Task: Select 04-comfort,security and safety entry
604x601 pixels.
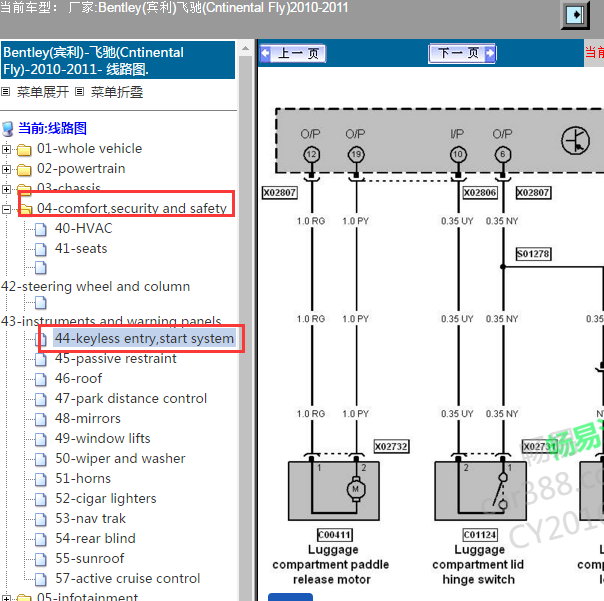Action: point(132,208)
